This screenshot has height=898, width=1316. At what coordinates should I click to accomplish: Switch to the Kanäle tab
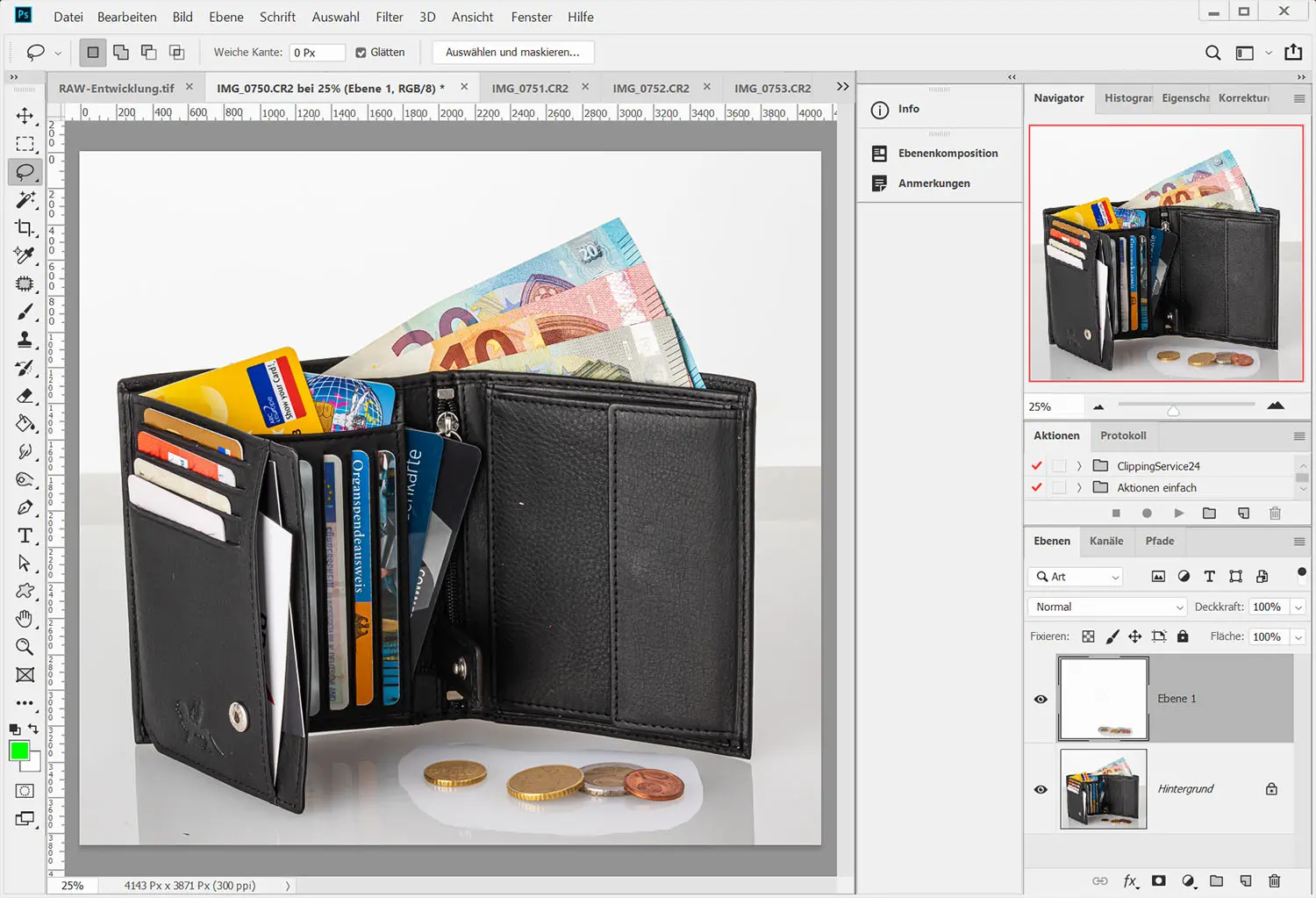tap(1105, 541)
